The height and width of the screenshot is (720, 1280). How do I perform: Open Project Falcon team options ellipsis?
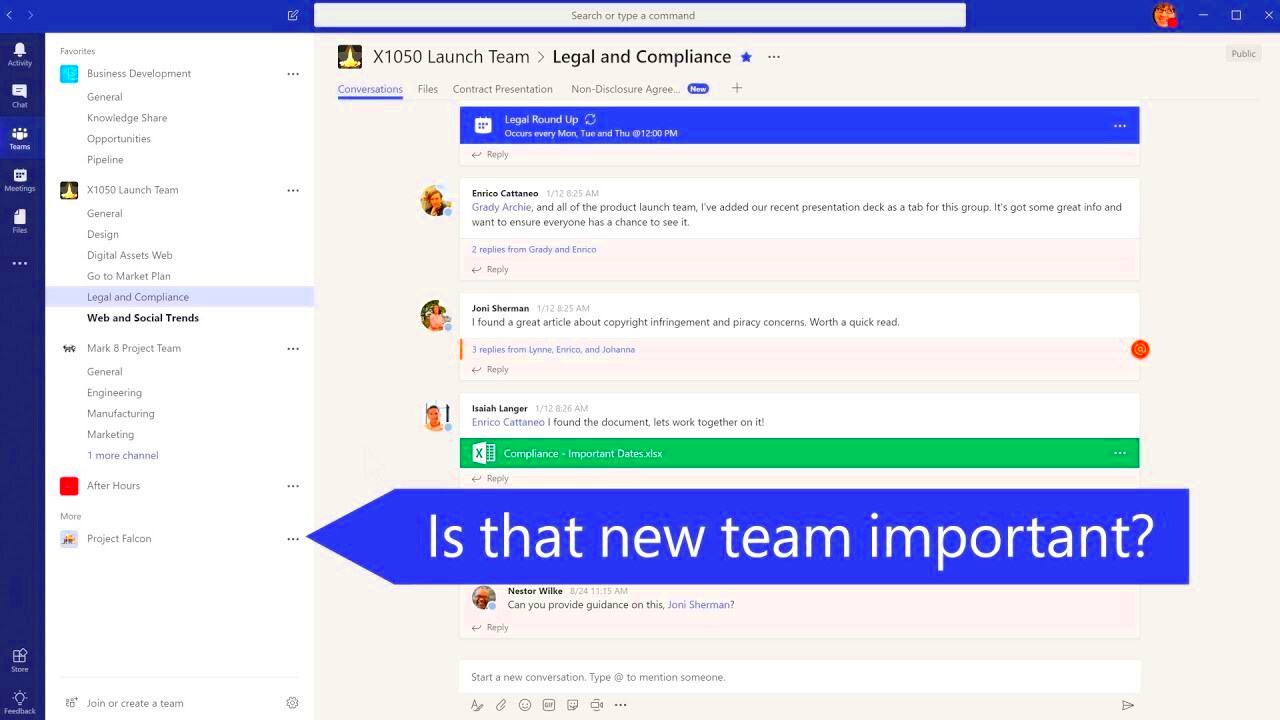click(293, 539)
